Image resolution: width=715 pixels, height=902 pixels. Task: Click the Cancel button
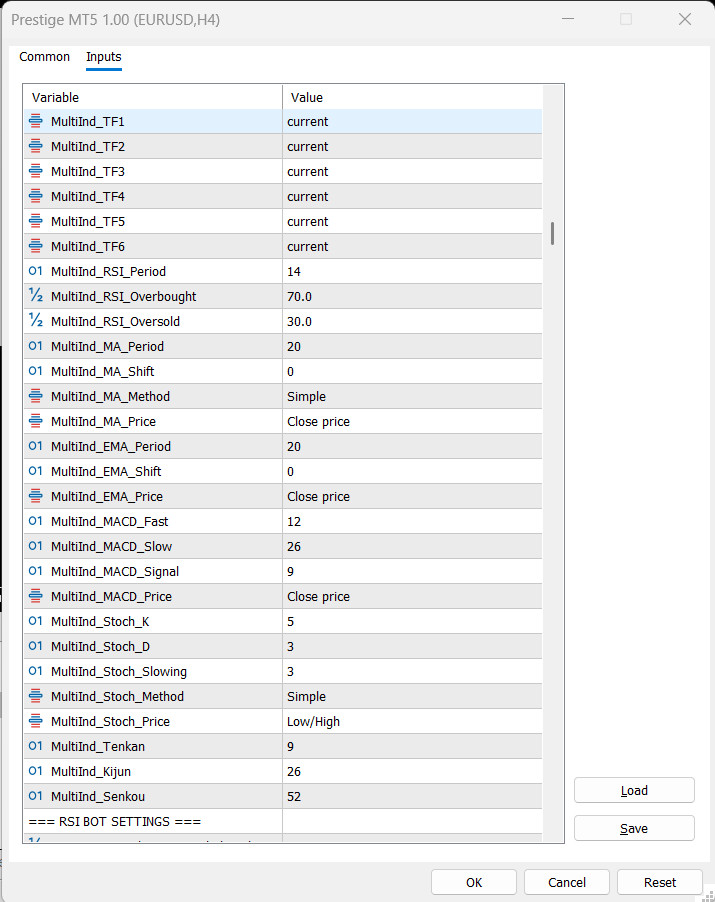pos(567,882)
